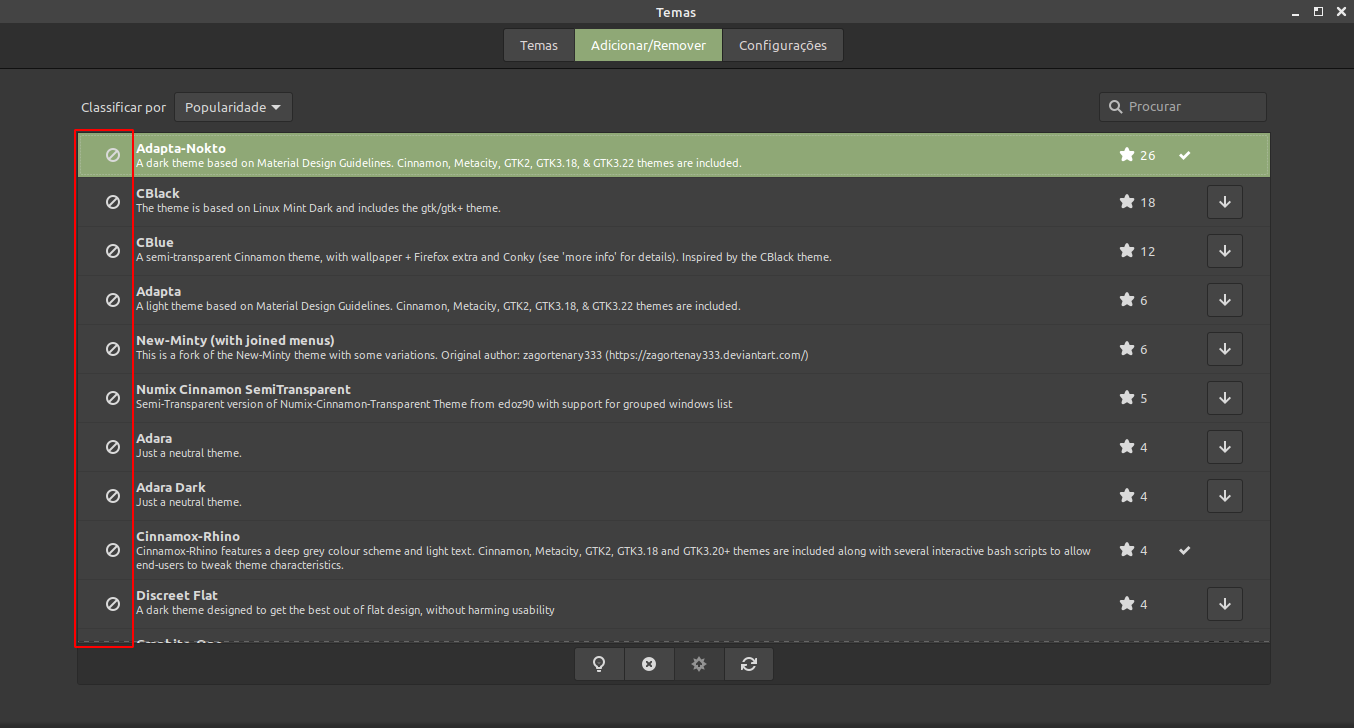Download the Adara Dark theme

point(1225,496)
